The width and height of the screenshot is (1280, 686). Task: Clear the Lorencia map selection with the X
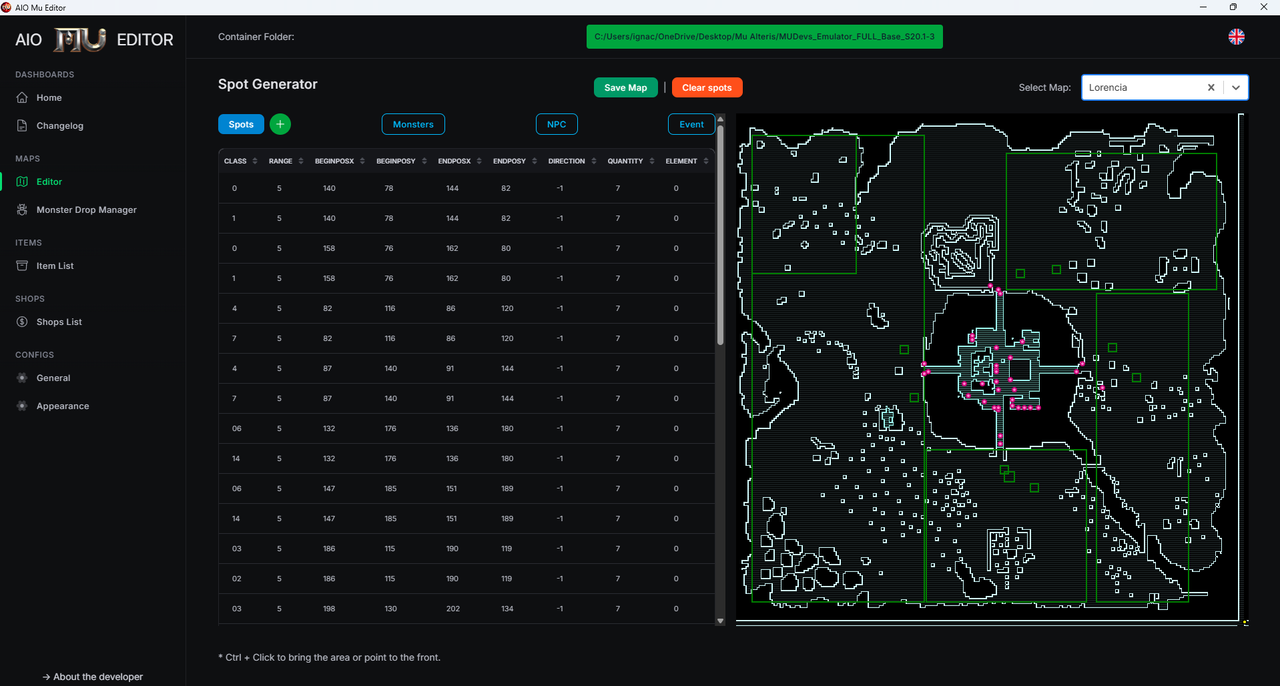pos(1211,88)
